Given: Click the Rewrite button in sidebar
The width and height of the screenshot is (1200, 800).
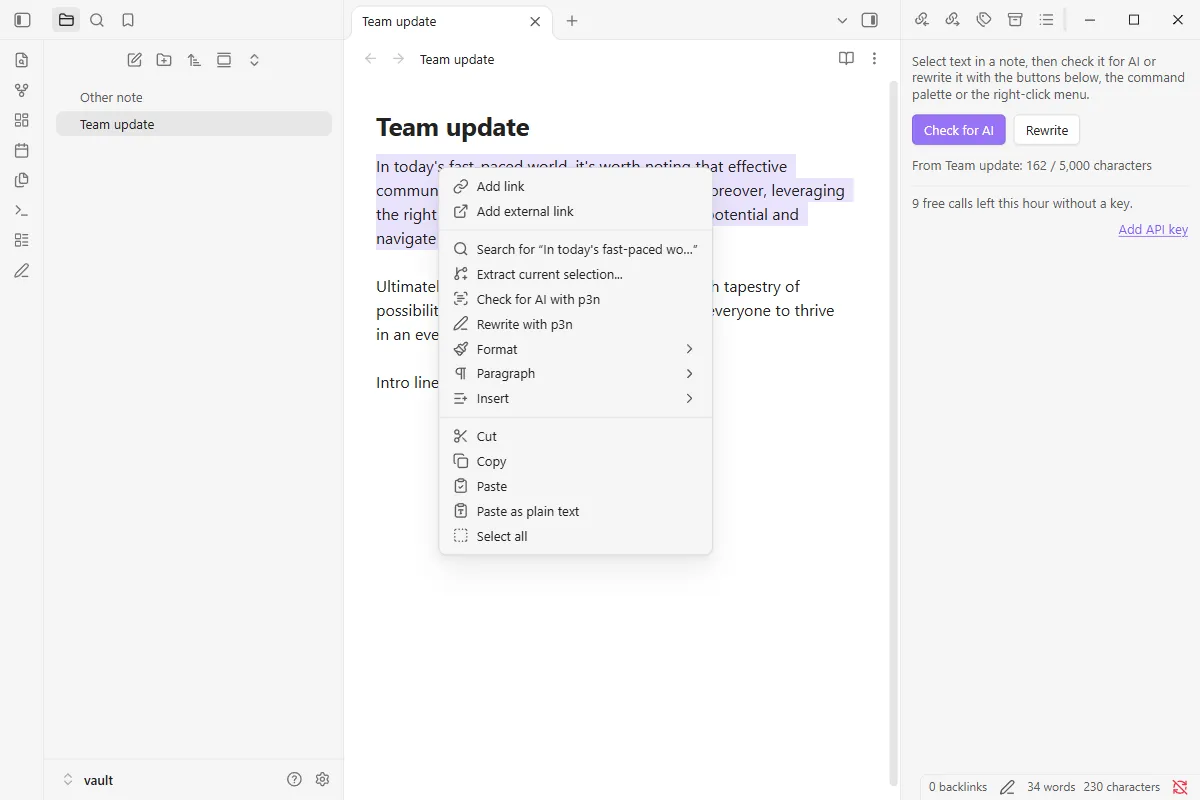Looking at the screenshot, I should 1047,130.
